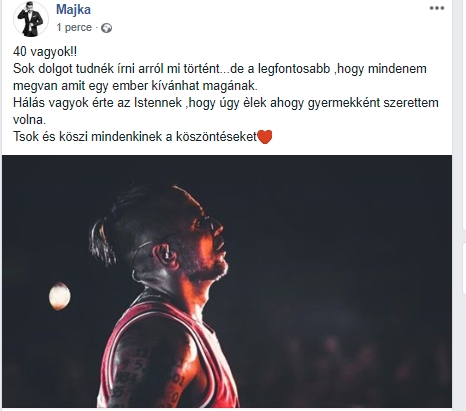Viewport: 466px width, 411px height.
Task: Open the Majka page name link
Action: 73,9
